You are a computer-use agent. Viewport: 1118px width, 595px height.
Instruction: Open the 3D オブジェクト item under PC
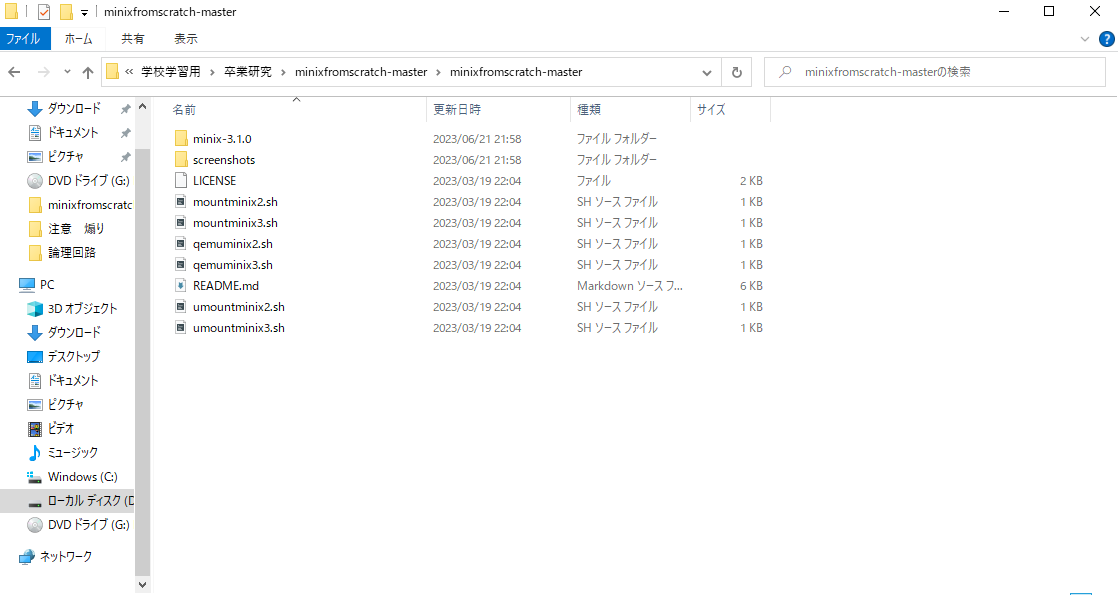(x=82, y=308)
